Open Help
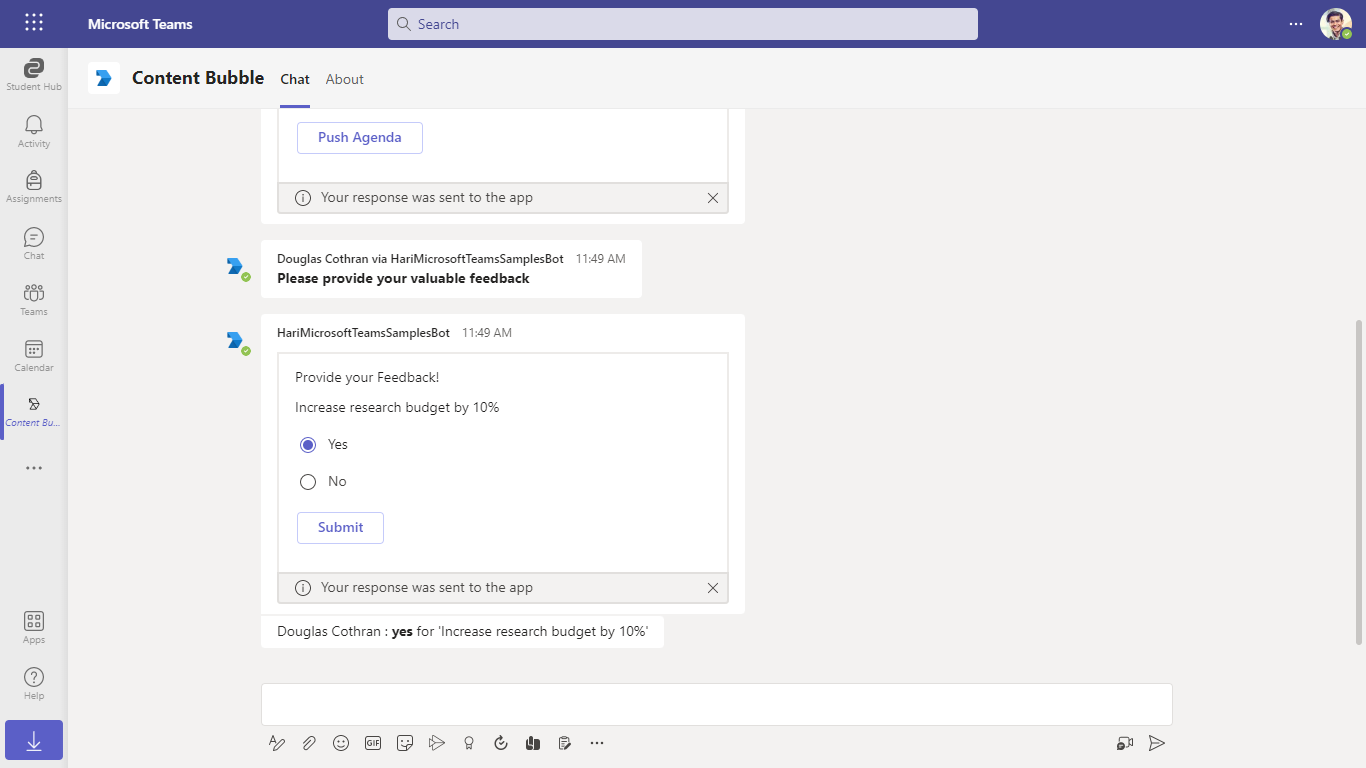 click(34, 683)
